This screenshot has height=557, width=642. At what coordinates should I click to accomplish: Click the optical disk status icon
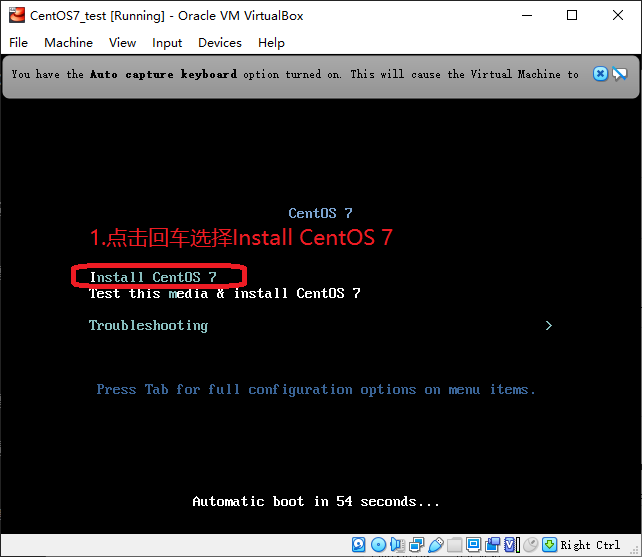(x=378, y=545)
